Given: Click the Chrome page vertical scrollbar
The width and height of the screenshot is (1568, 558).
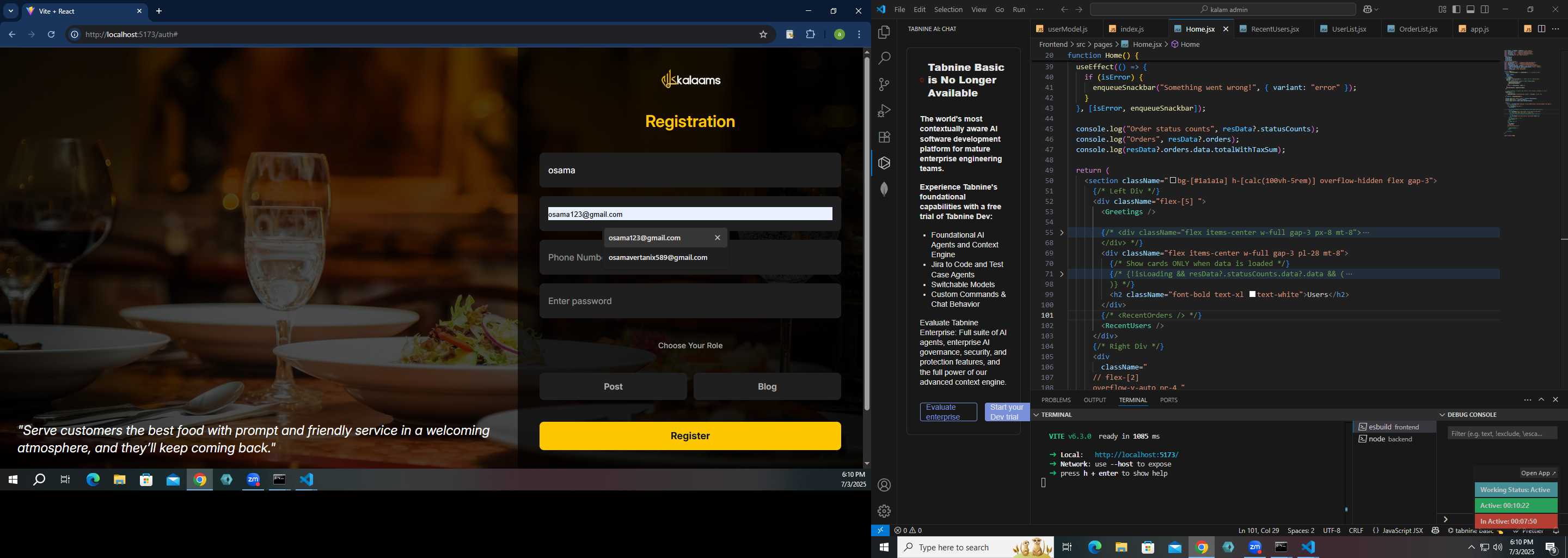Looking at the screenshot, I should [x=866, y=234].
